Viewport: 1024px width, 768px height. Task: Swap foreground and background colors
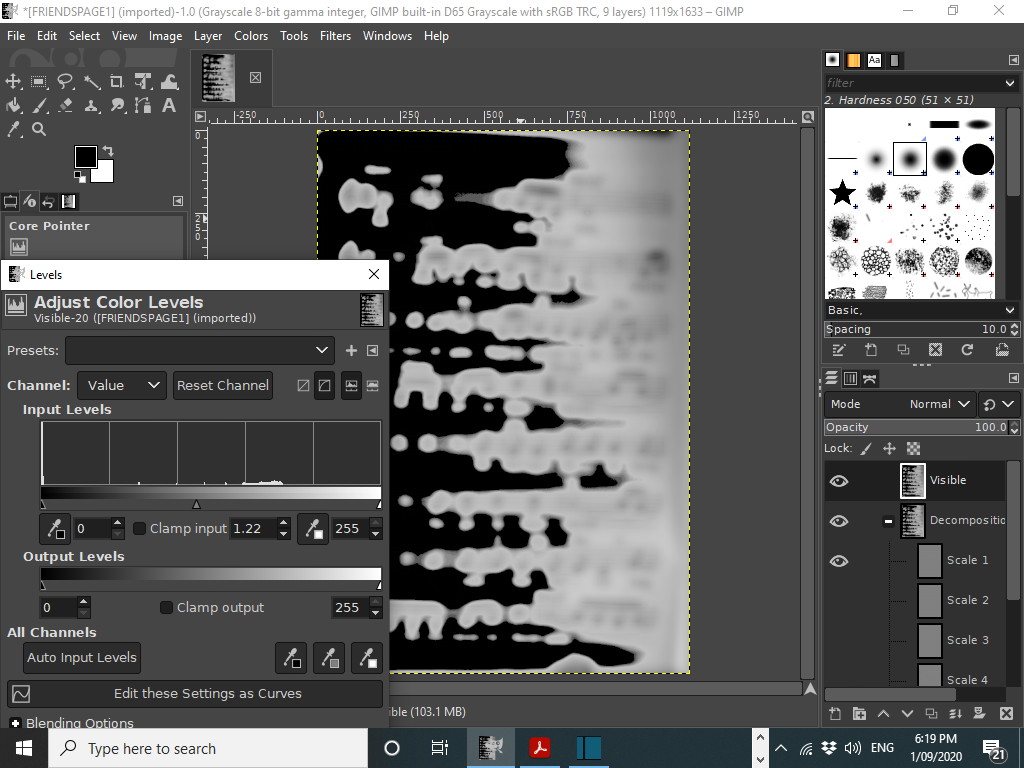[x=108, y=151]
